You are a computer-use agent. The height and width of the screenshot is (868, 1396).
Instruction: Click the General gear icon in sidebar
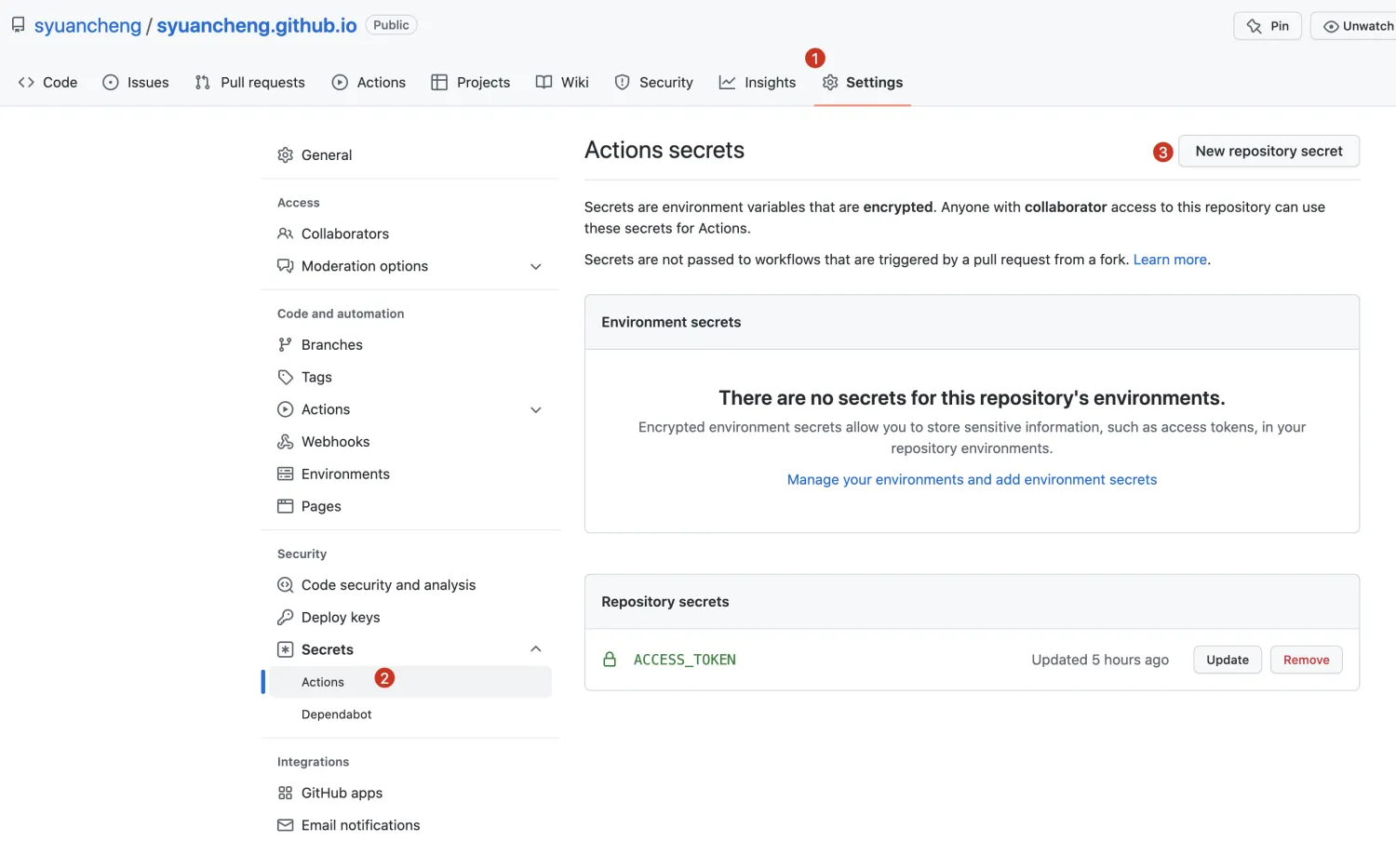point(285,155)
